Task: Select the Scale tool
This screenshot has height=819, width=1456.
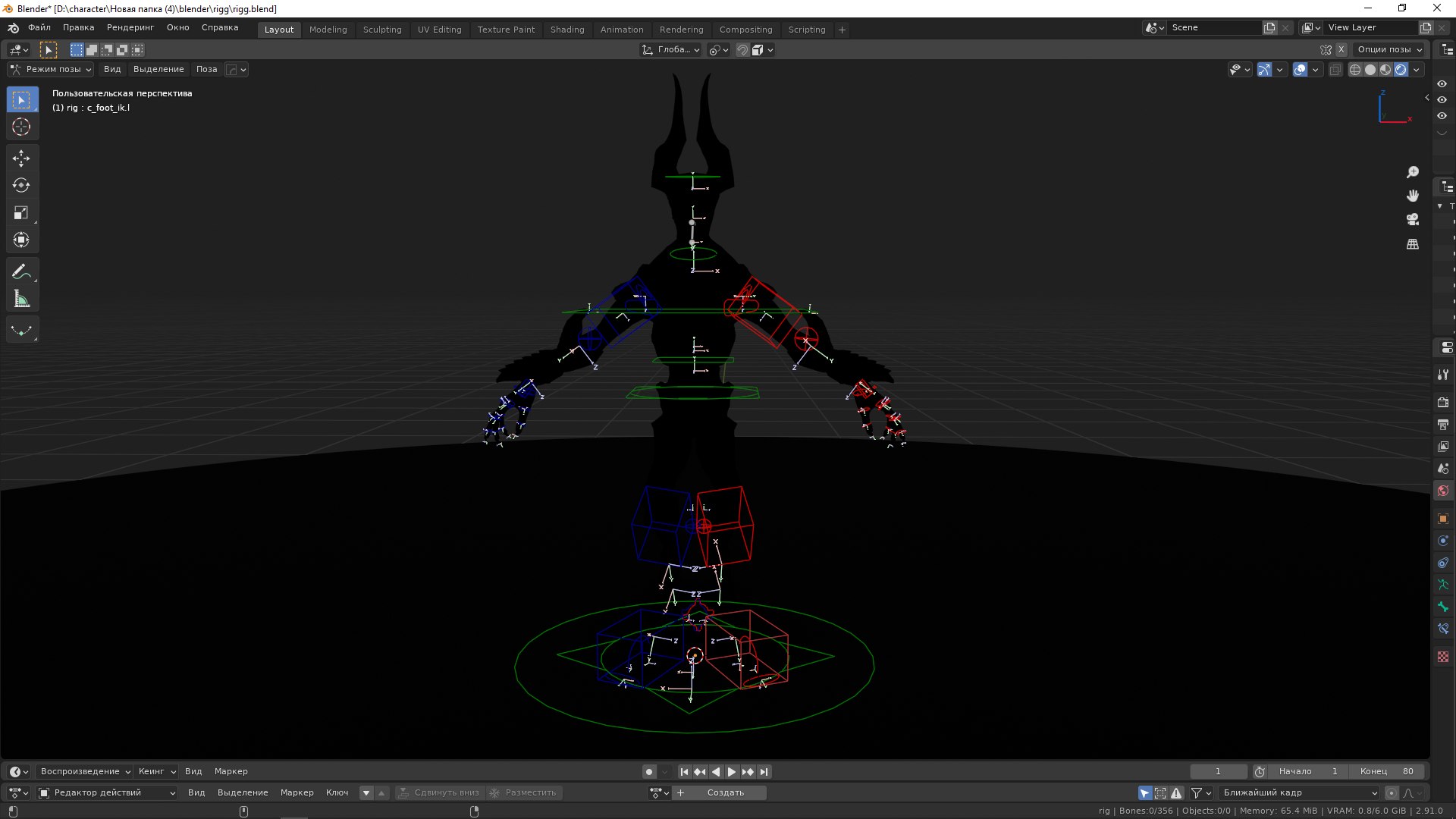Action: 21,213
